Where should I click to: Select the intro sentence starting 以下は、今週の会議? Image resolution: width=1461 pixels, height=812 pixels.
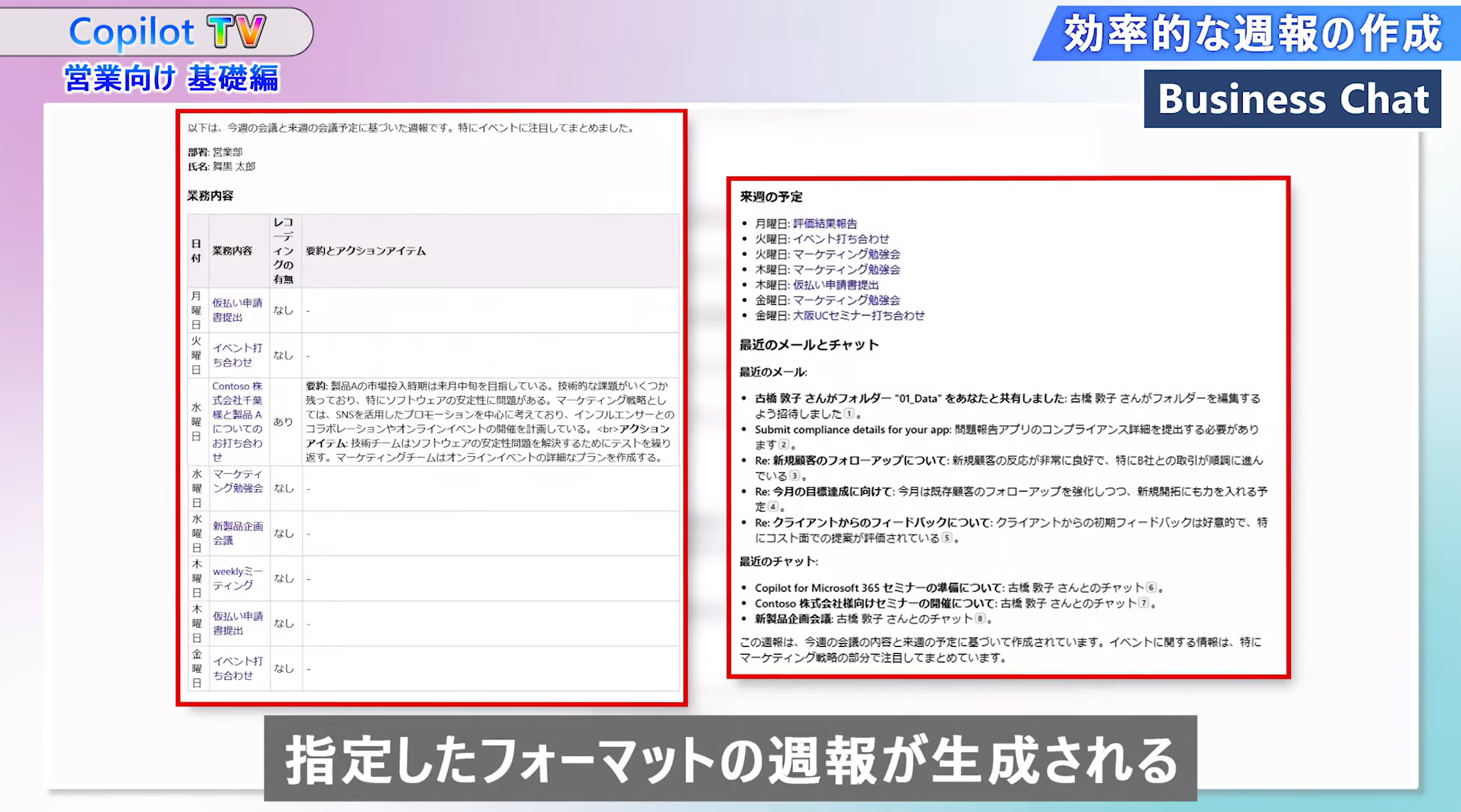pos(411,127)
